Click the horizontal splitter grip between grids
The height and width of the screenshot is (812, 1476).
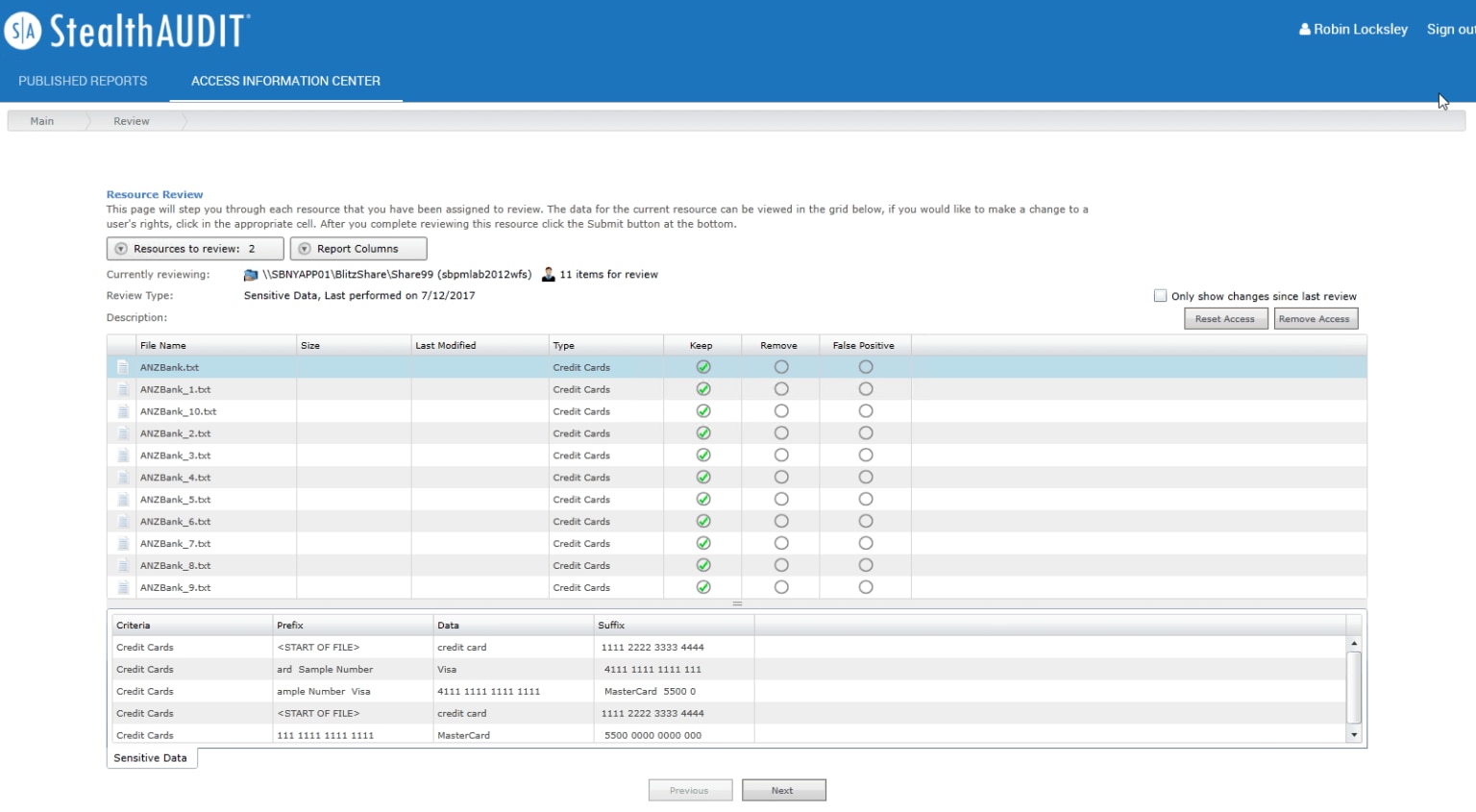[737, 603]
